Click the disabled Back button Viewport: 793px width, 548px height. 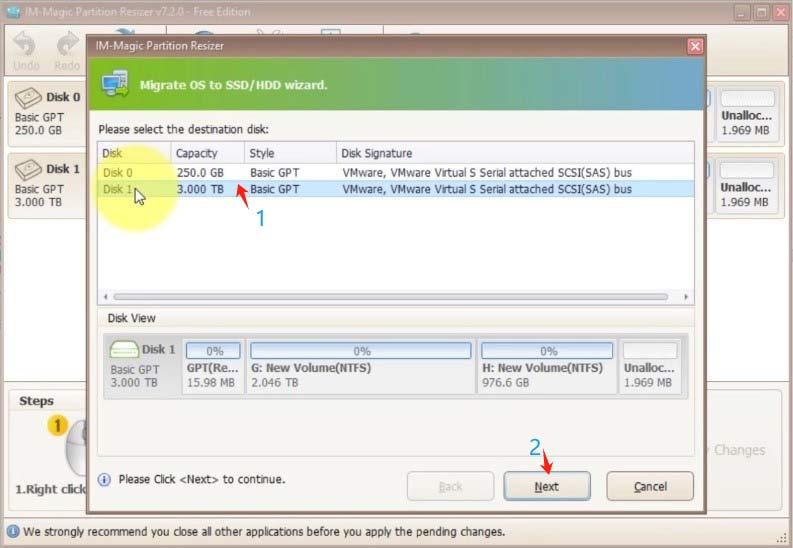[450, 486]
